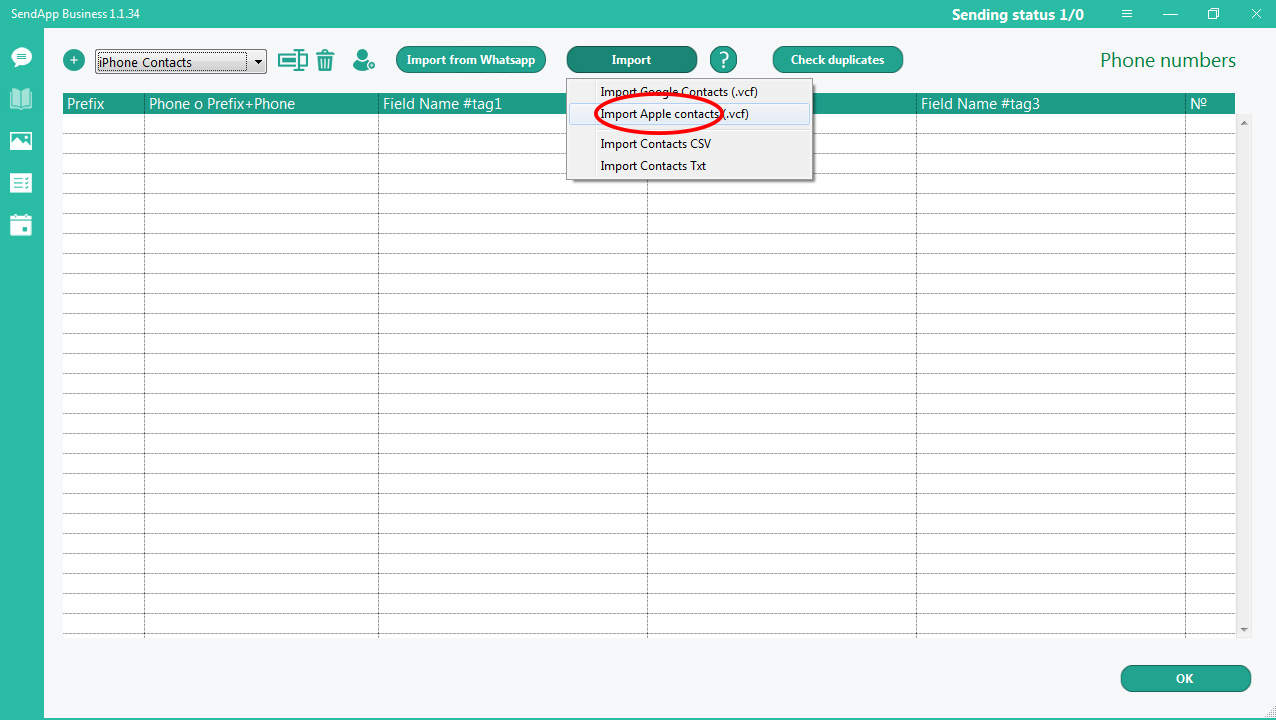Click the scrollbar up arrow

pos(1244,122)
